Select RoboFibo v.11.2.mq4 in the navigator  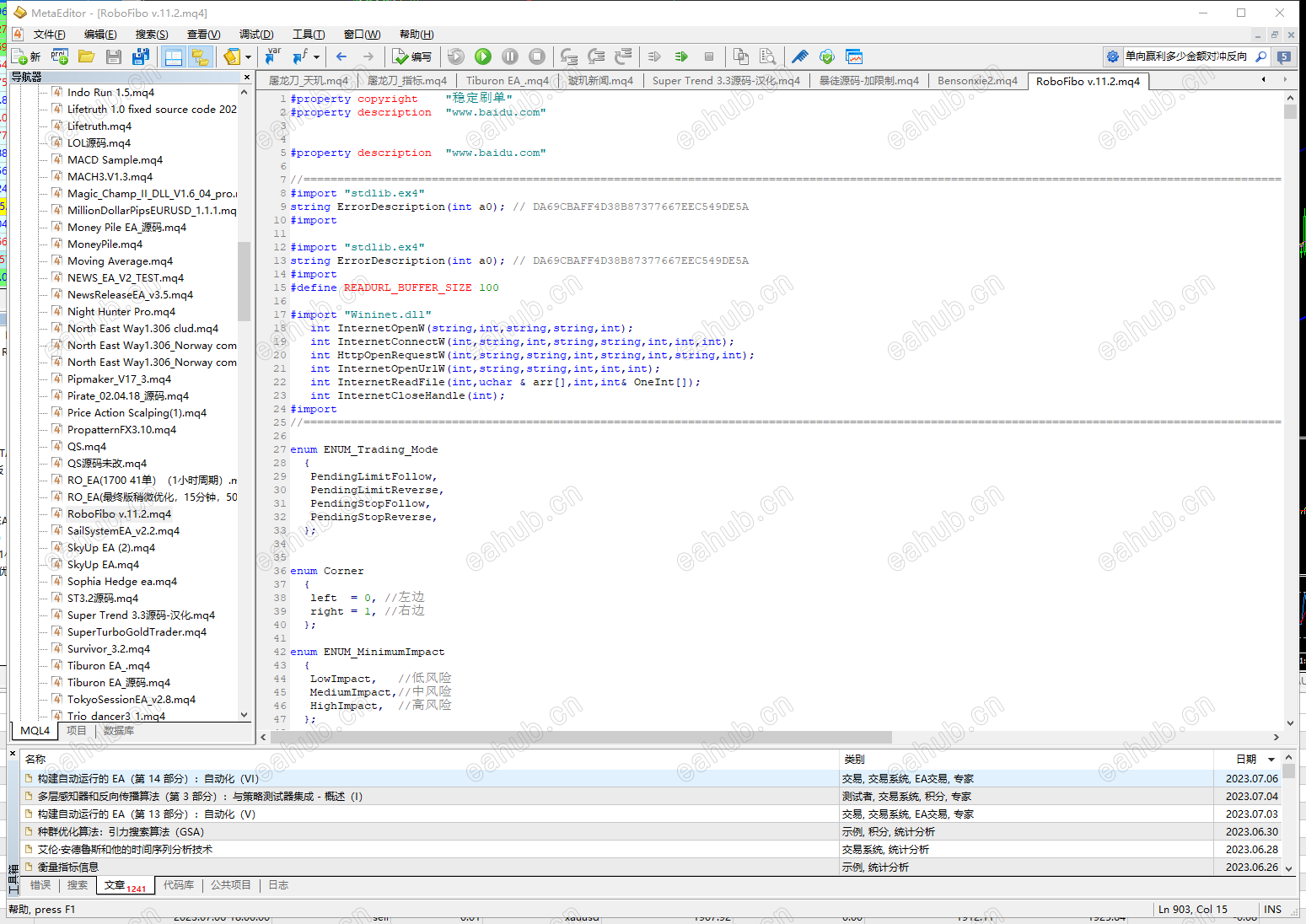(x=119, y=513)
